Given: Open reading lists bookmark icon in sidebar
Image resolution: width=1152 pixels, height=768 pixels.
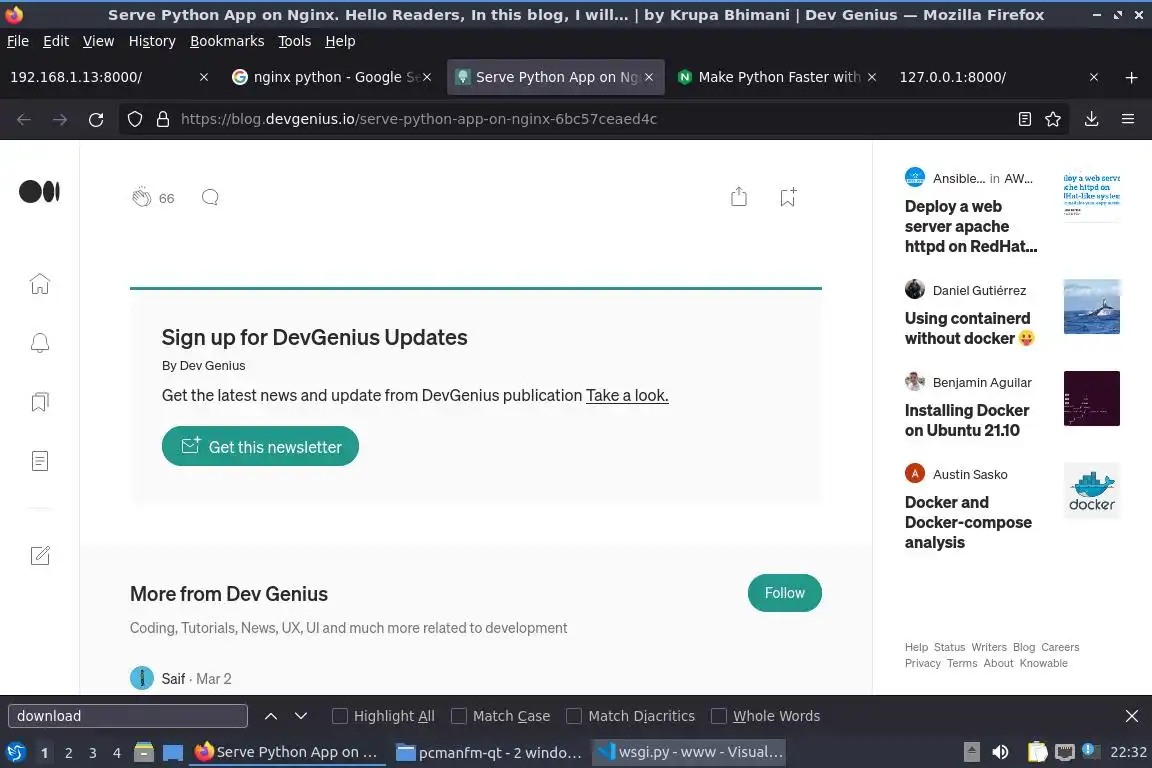Looking at the screenshot, I should tap(40, 402).
